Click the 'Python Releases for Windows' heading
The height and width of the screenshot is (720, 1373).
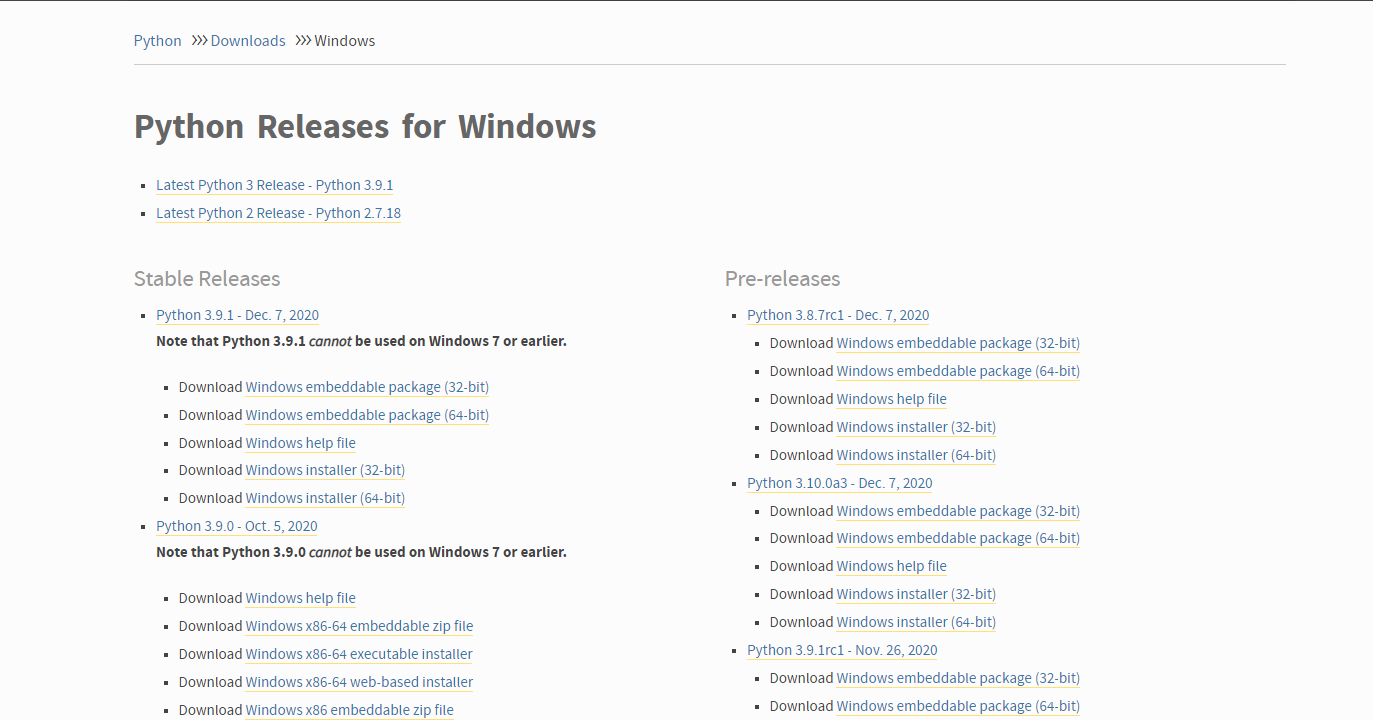click(365, 127)
